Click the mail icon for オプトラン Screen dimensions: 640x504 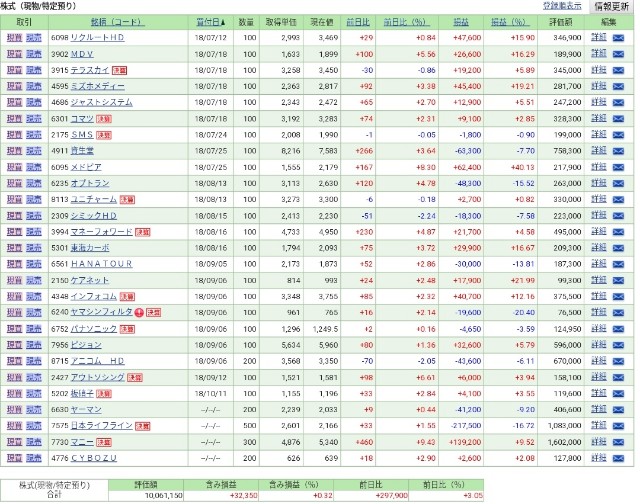[x=618, y=183]
